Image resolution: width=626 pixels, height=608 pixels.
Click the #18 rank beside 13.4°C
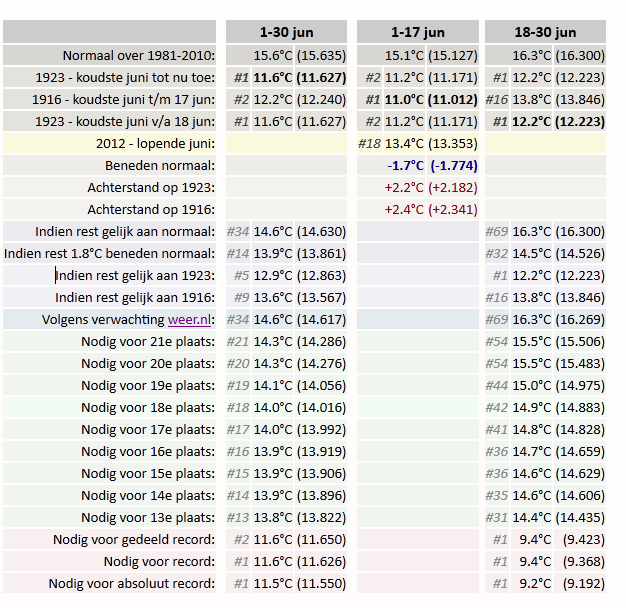(x=369, y=143)
